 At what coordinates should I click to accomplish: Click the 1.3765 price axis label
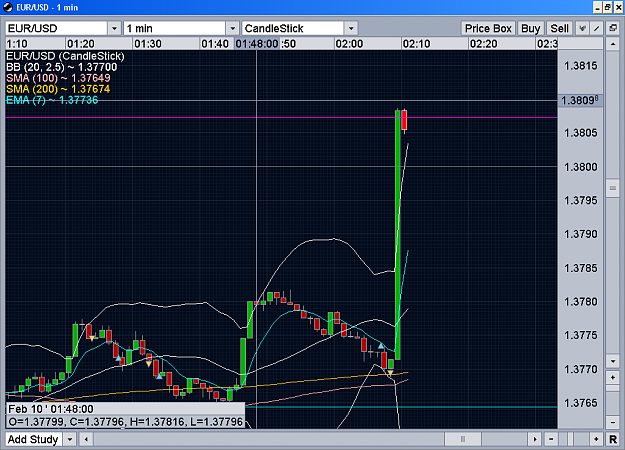(x=581, y=403)
